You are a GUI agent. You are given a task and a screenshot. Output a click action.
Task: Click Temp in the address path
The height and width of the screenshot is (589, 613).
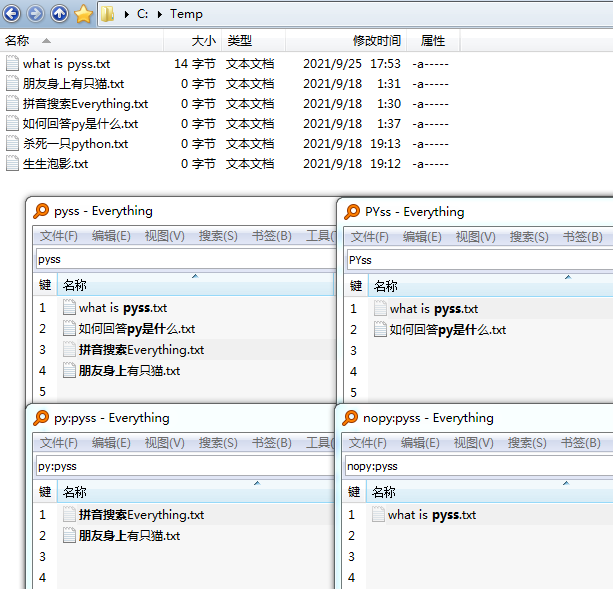click(186, 14)
